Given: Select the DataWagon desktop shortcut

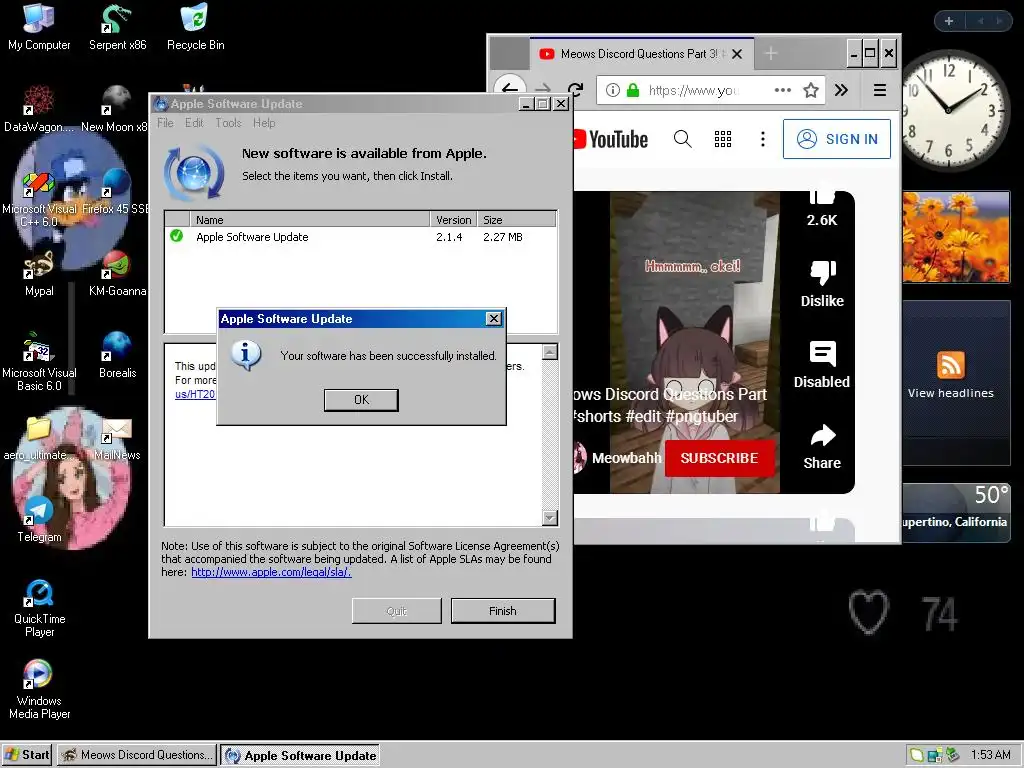Looking at the screenshot, I should pos(39,109).
